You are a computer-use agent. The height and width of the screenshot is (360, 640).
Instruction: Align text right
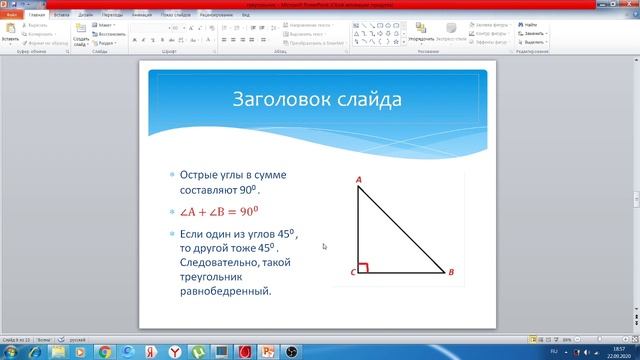[242, 40]
